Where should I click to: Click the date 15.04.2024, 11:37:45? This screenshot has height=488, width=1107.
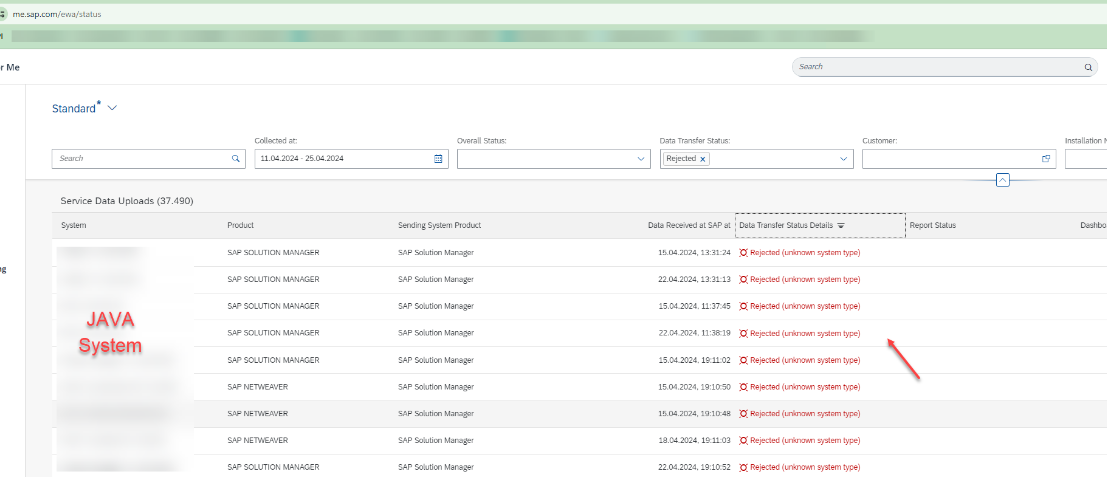tap(694, 307)
